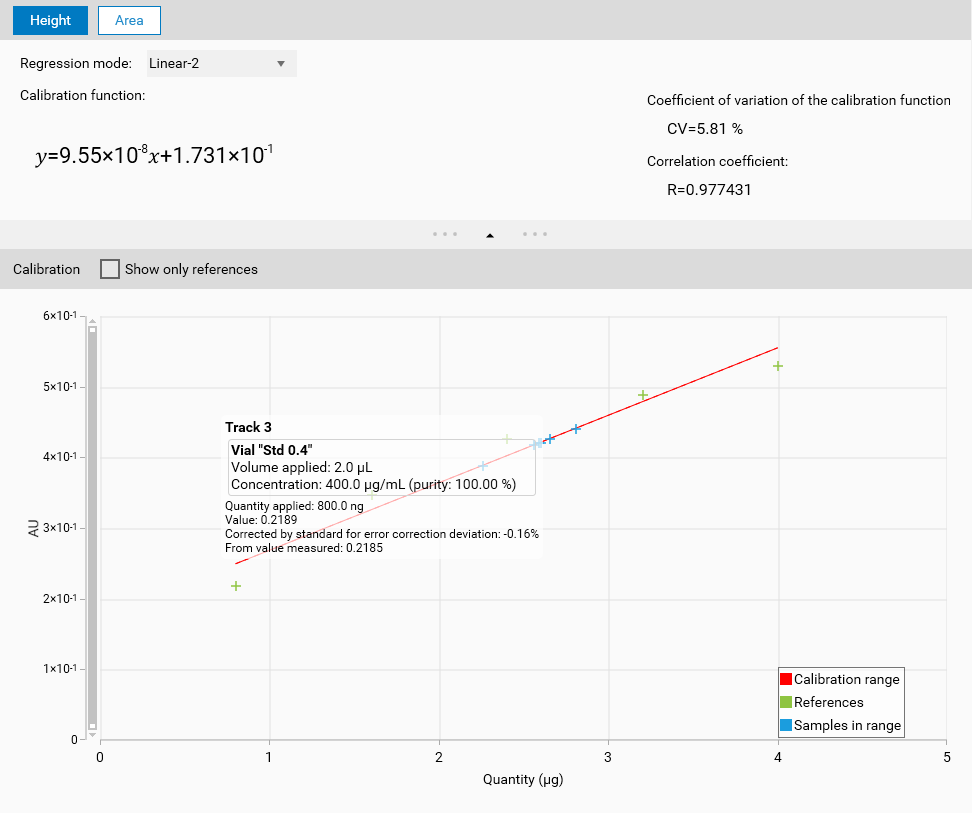
Task: Click the middle of the gray Y-axis range bar
Action: 92,528
